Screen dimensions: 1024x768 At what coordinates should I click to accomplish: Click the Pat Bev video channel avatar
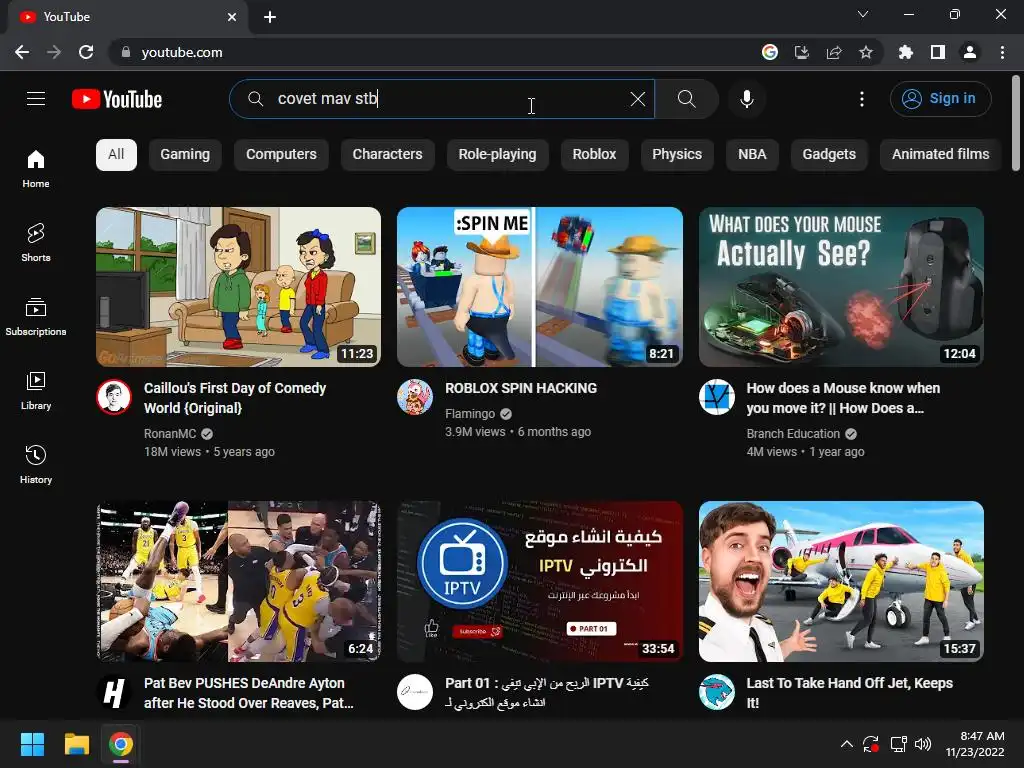pyautogui.click(x=114, y=692)
